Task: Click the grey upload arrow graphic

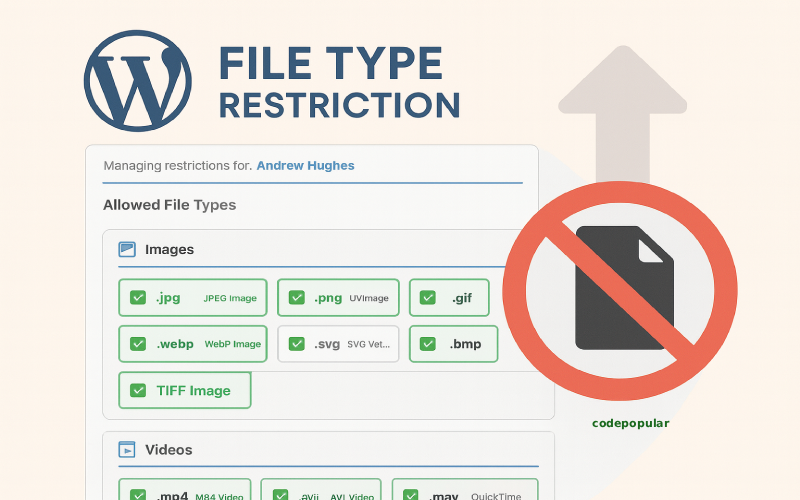Action: pyautogui.click(x=622, y=113)
